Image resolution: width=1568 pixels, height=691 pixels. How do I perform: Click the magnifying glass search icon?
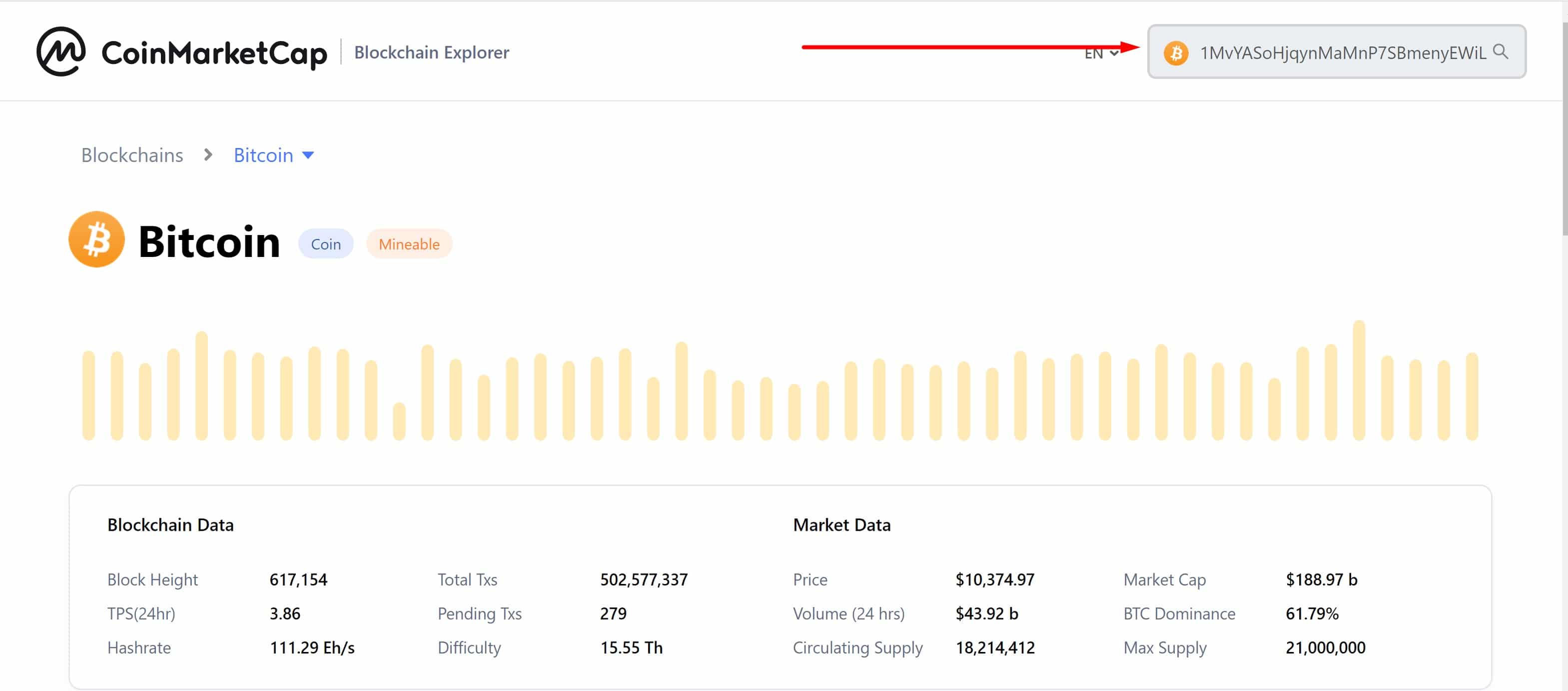1501,52
